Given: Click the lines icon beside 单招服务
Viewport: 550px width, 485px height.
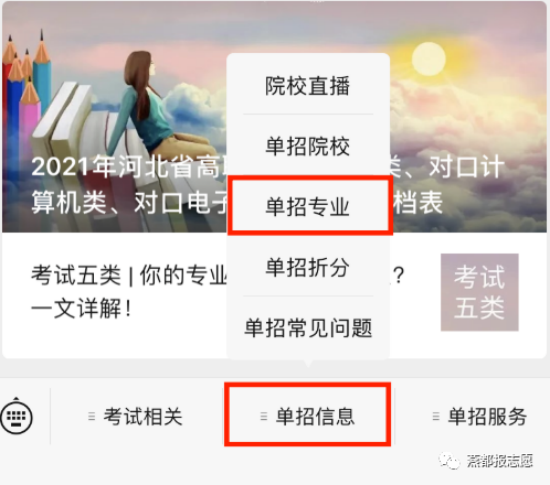Looking at the screenshot, I should (x=436, y=416).
